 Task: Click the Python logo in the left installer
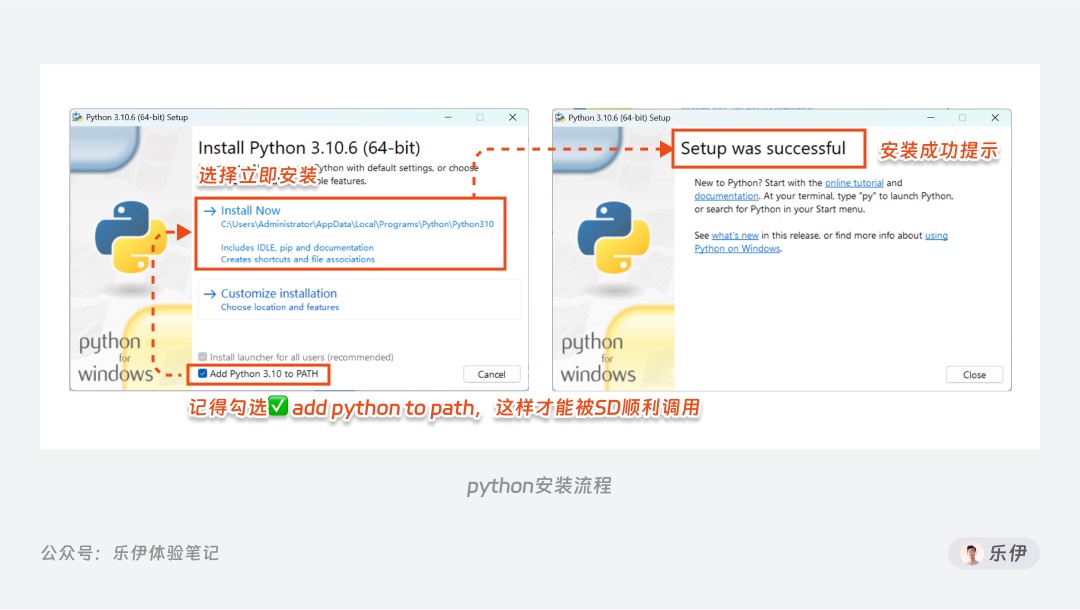130,236
